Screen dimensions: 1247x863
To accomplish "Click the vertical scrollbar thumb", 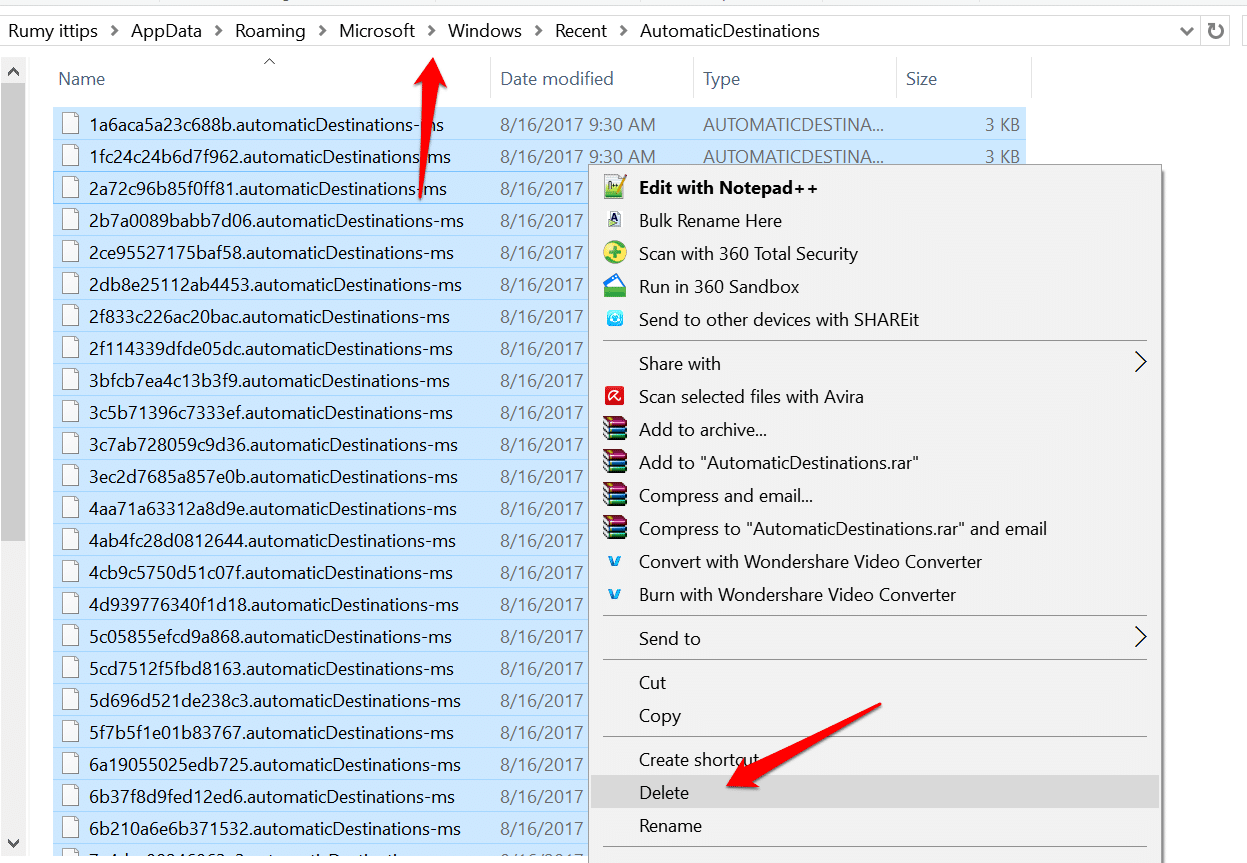I will (13, 312).
